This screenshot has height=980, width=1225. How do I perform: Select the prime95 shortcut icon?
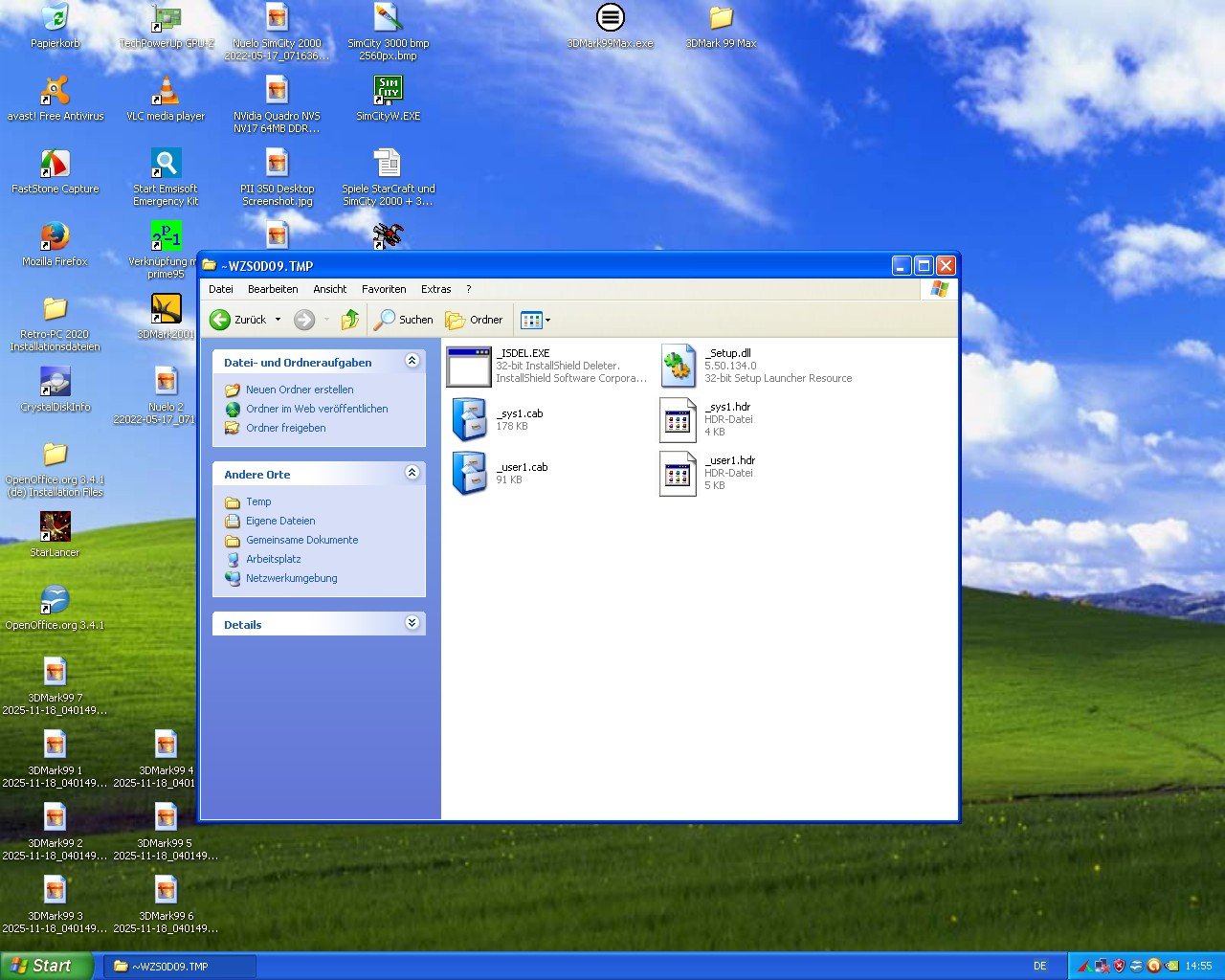point(167,235)
